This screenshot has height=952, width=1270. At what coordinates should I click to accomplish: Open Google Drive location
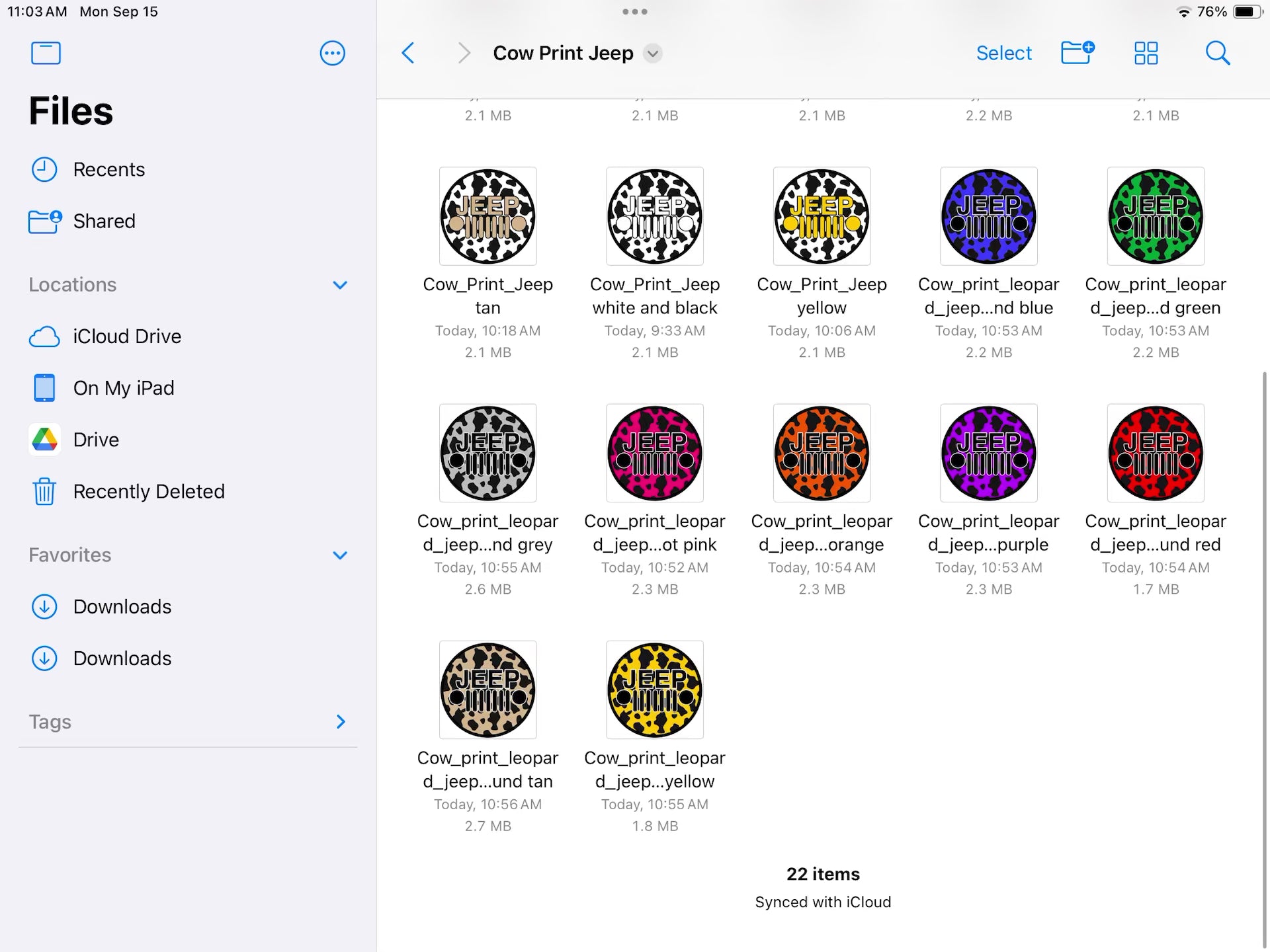tap(96, 440)
